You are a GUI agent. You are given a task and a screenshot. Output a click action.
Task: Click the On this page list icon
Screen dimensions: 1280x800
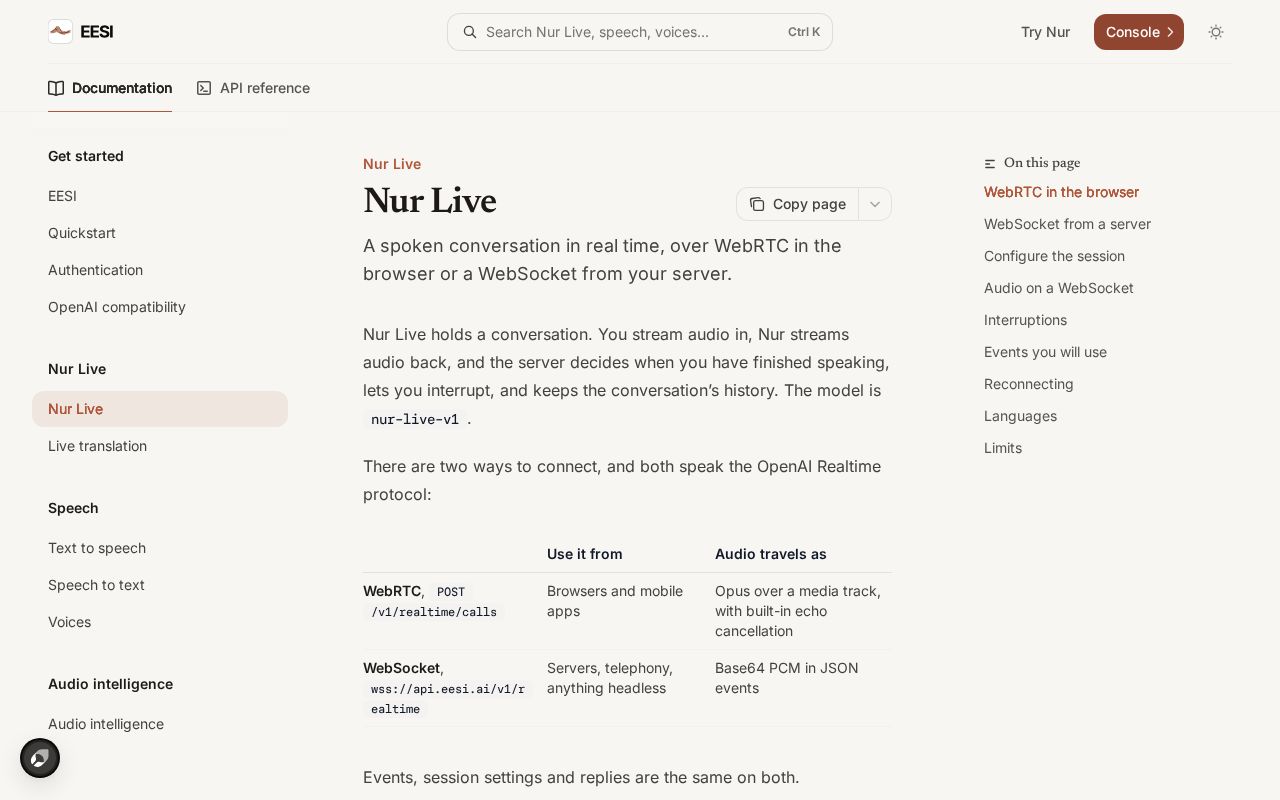(x=990, y=163)
